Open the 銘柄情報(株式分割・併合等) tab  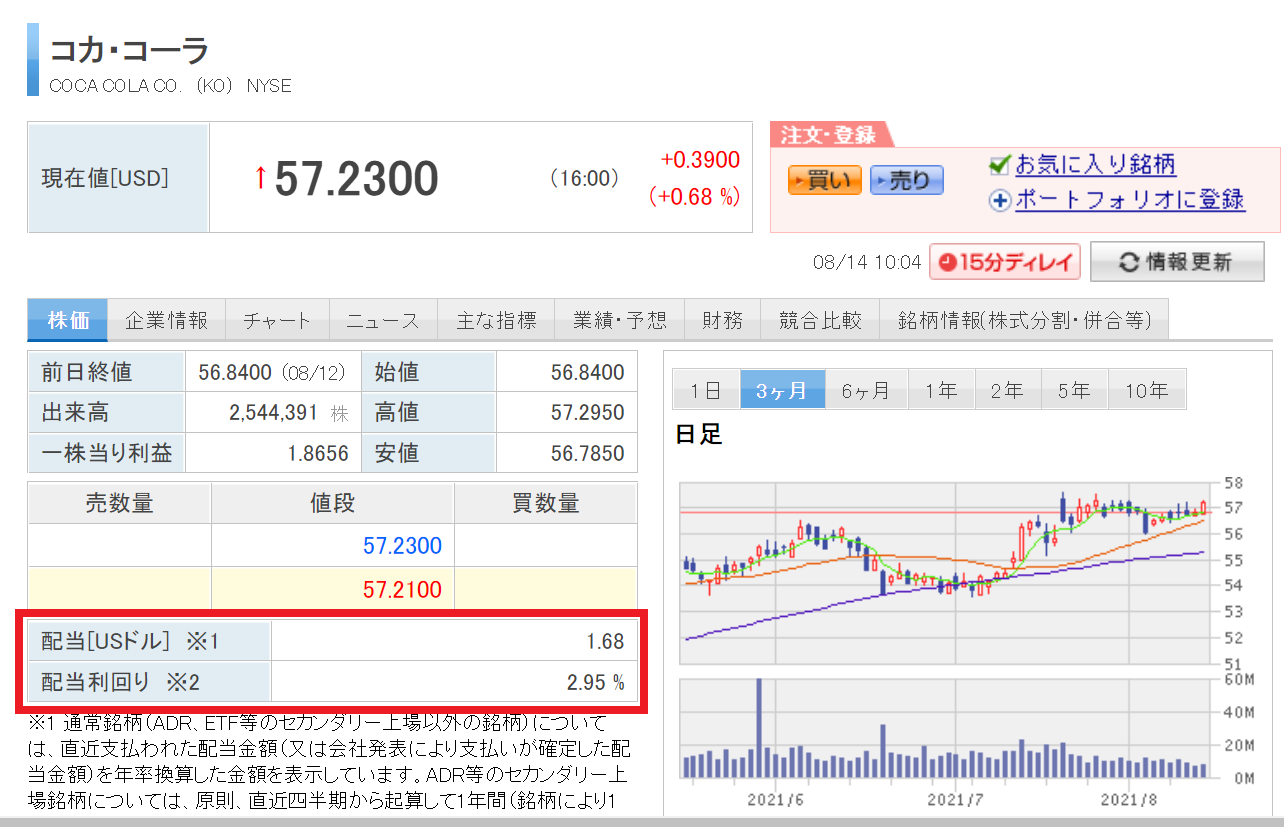click(1024, 321)
